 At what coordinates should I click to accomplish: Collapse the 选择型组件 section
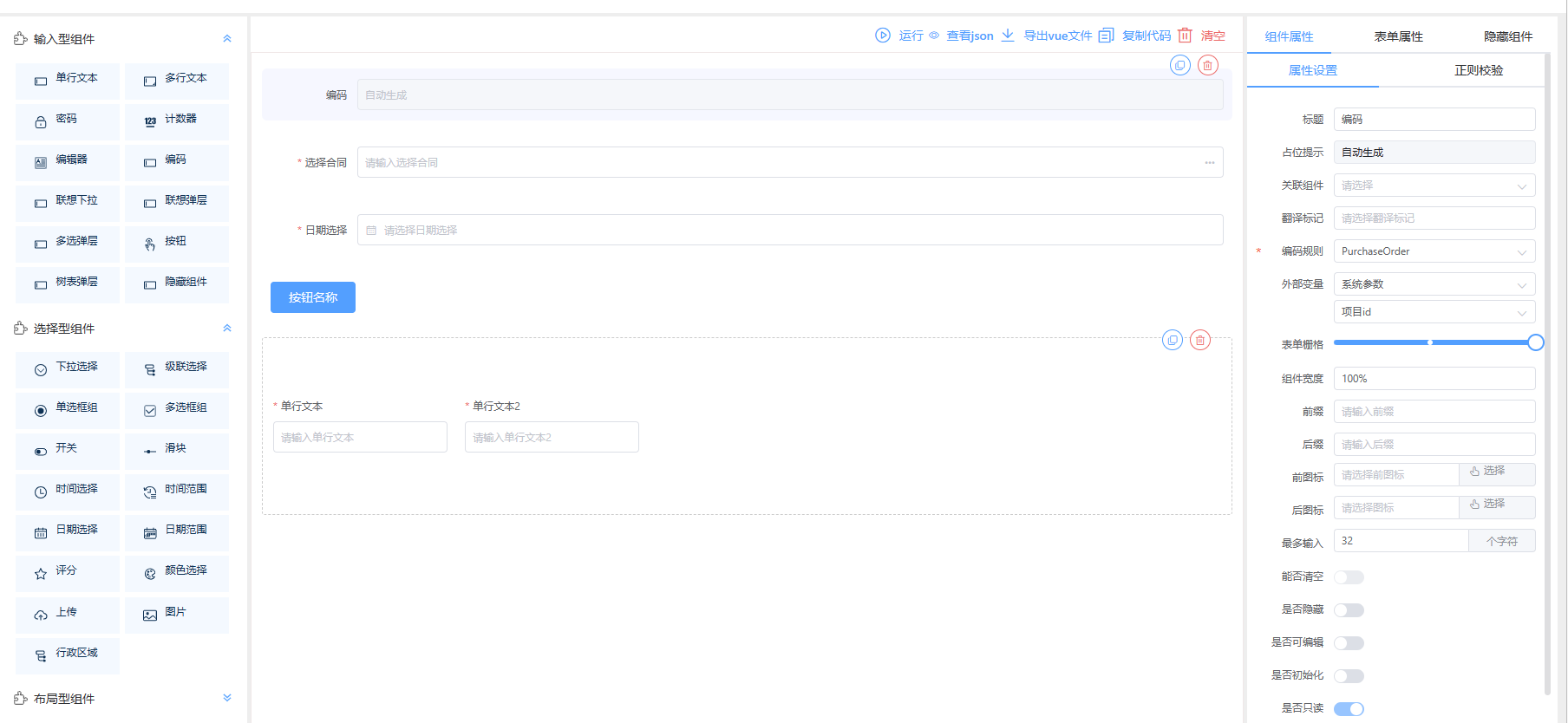(227, 328)
